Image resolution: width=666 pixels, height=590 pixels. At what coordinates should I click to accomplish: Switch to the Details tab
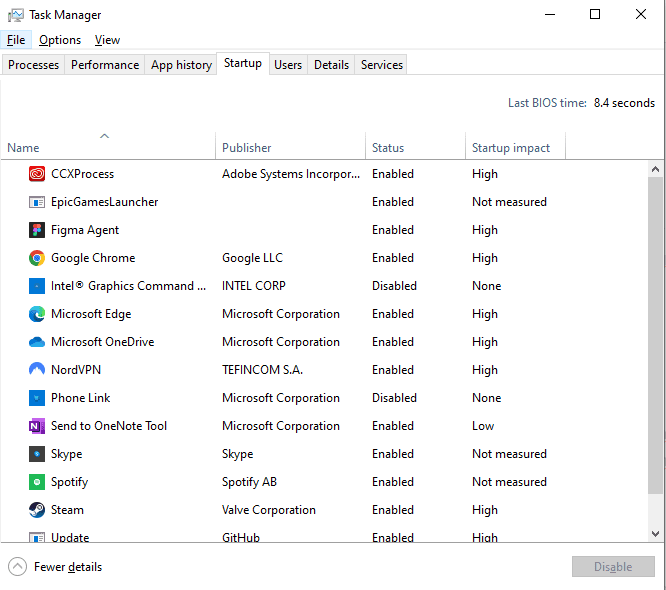(331, 65)
